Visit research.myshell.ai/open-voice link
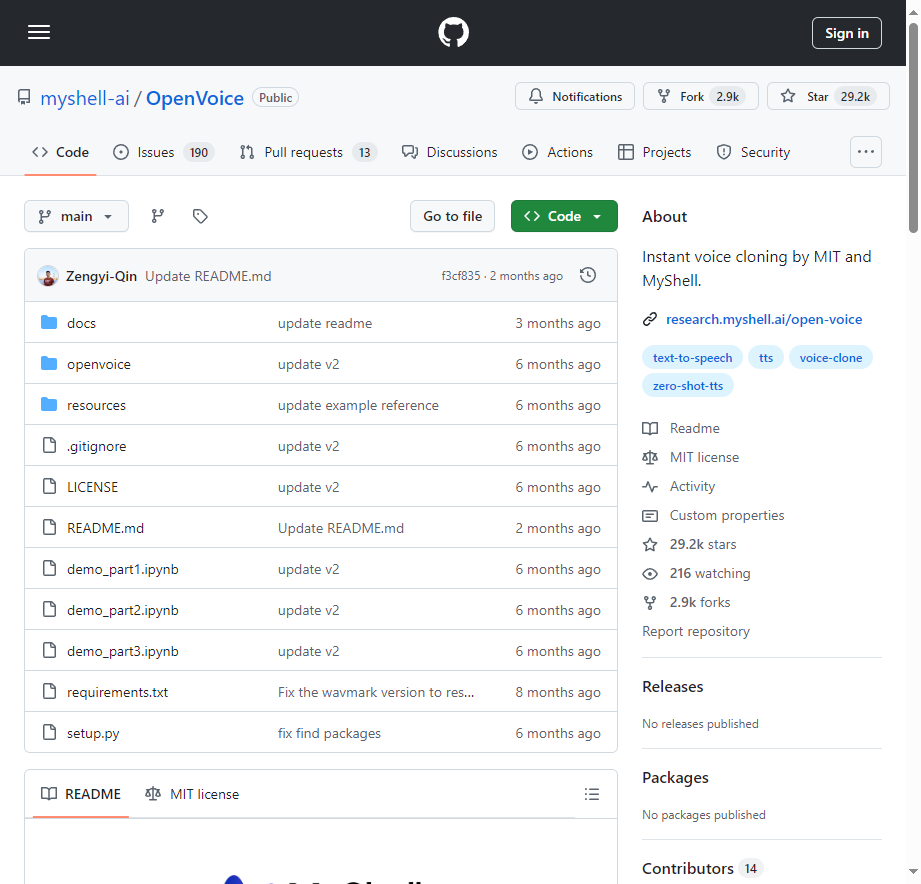 [x=764, y=319]
